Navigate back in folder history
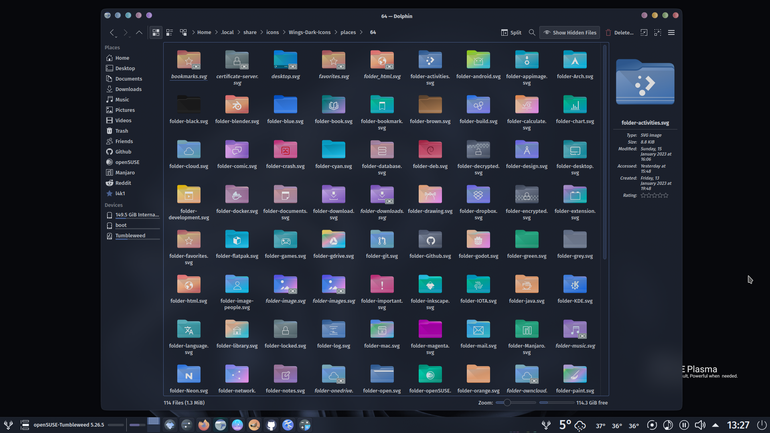The image size is (770, 433). point(112,32)
